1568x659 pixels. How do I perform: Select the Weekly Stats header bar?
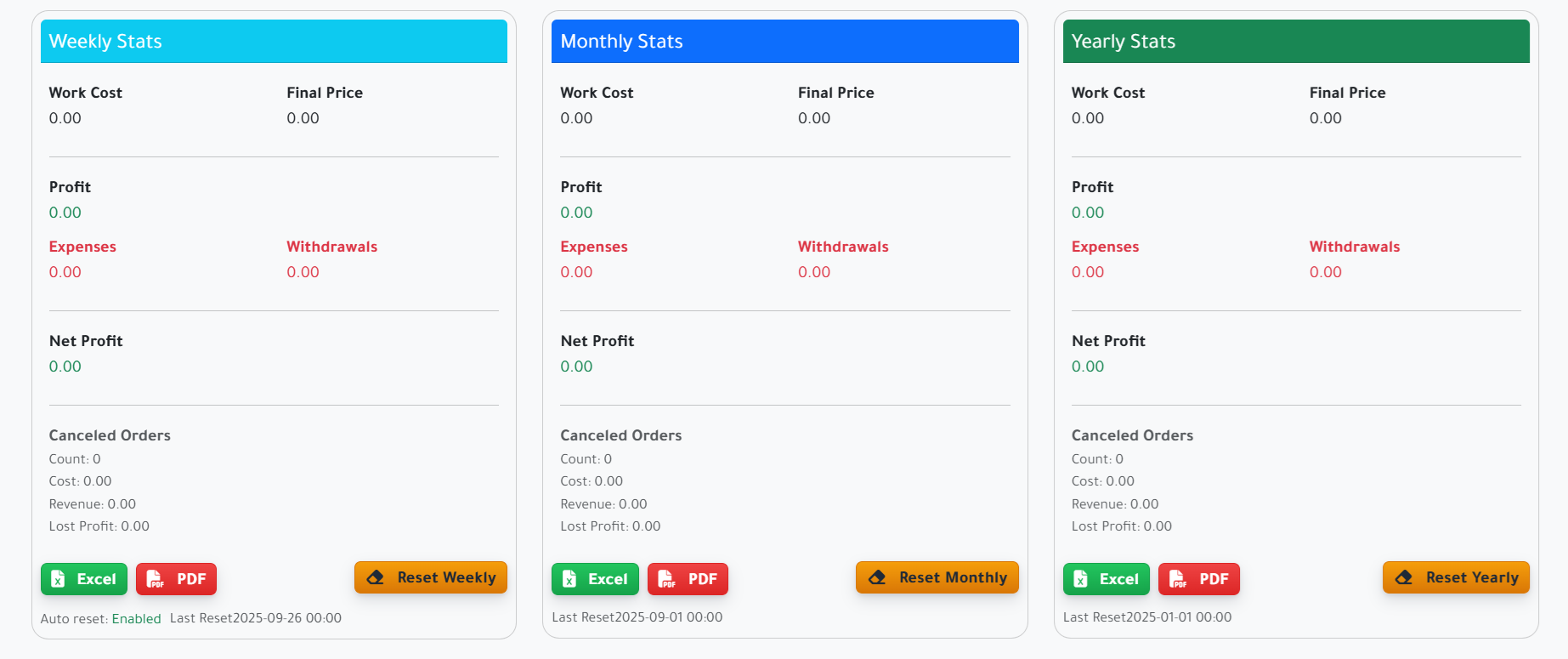click(x=274, y=42)
